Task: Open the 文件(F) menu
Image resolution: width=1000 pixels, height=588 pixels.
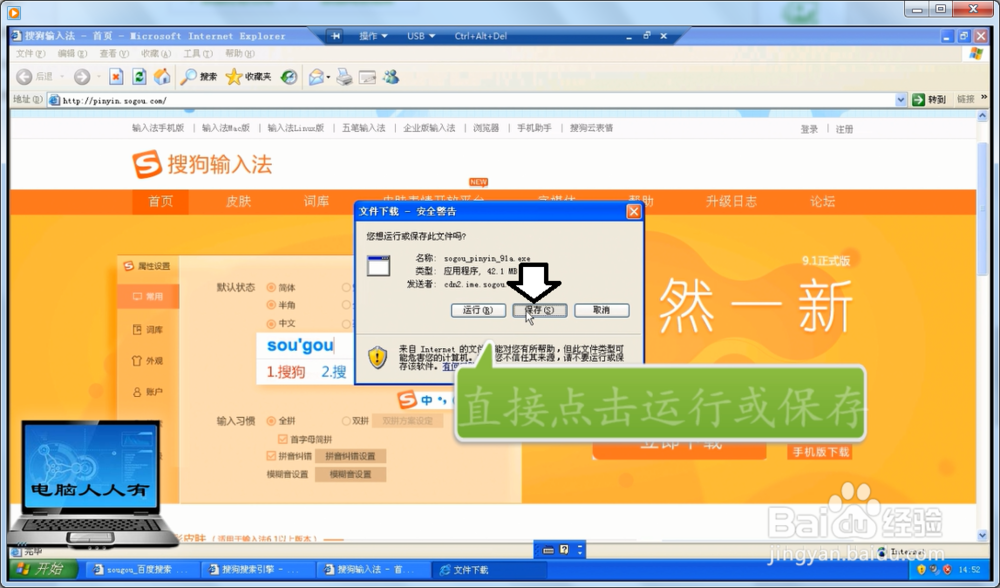Action: tap(31, 54)
